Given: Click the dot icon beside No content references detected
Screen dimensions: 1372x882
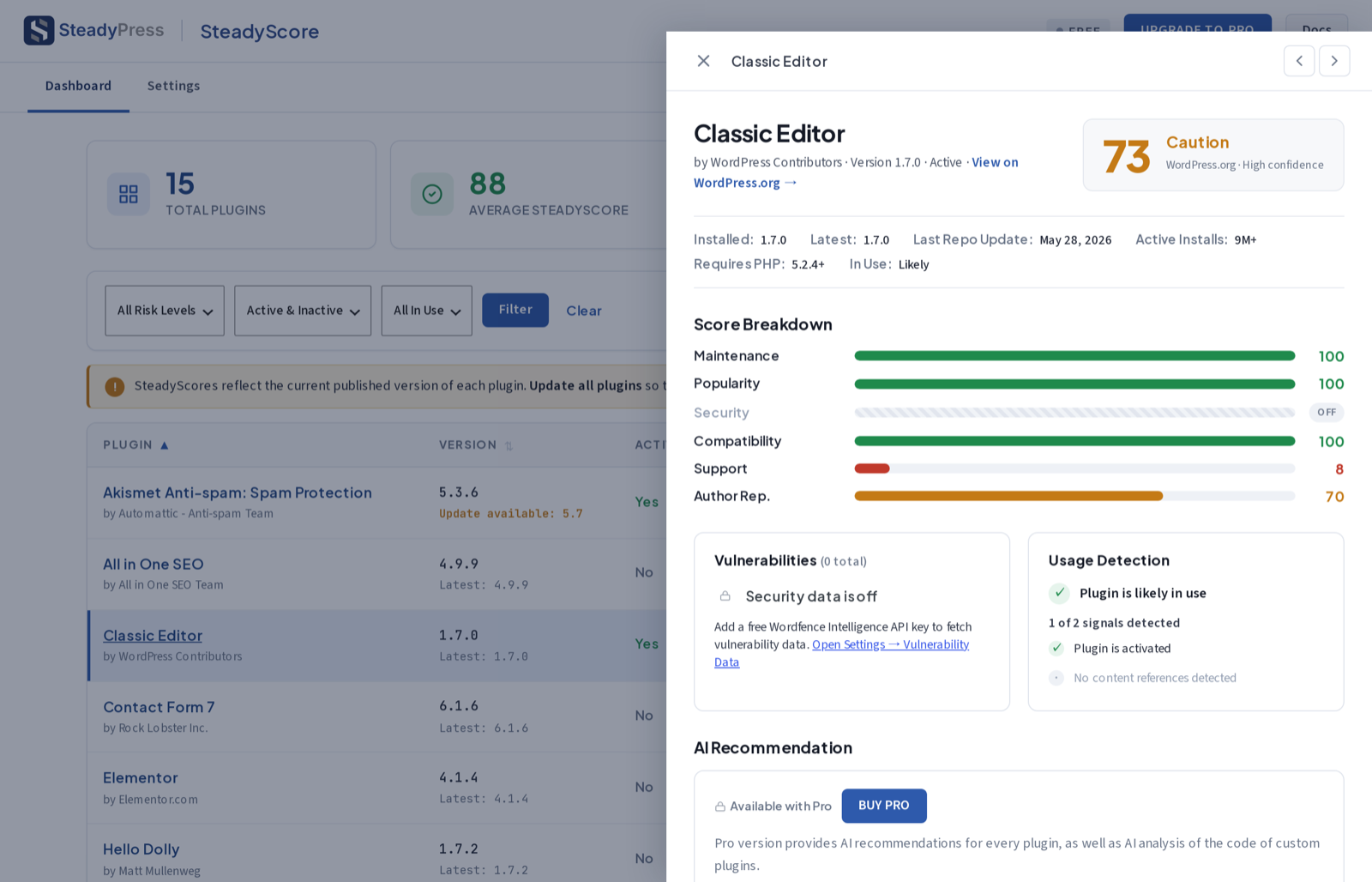Looking at the screenshot, I should point(1056,678).
